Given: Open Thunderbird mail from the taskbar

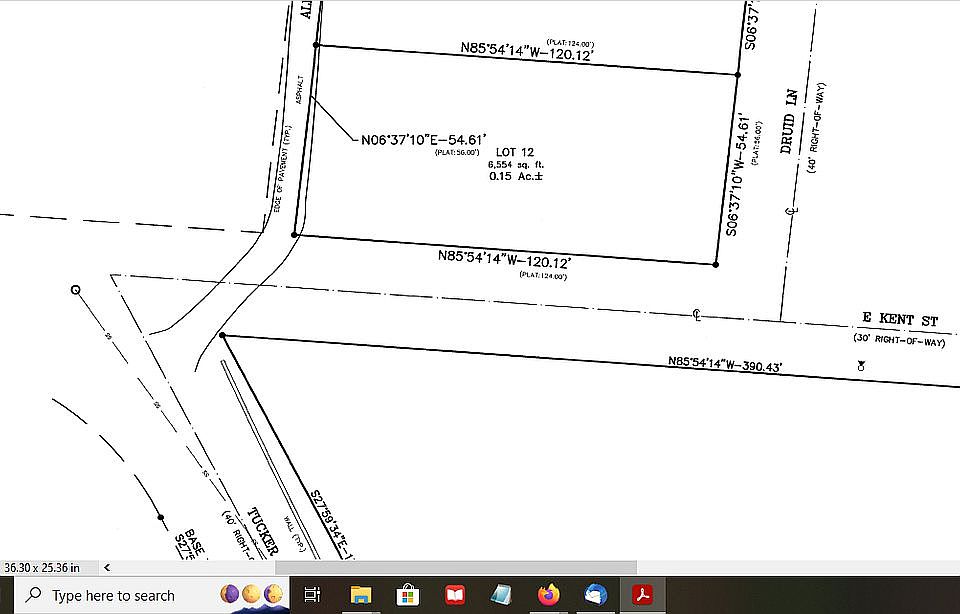Looking at the screenshot, I should [595, 594].
